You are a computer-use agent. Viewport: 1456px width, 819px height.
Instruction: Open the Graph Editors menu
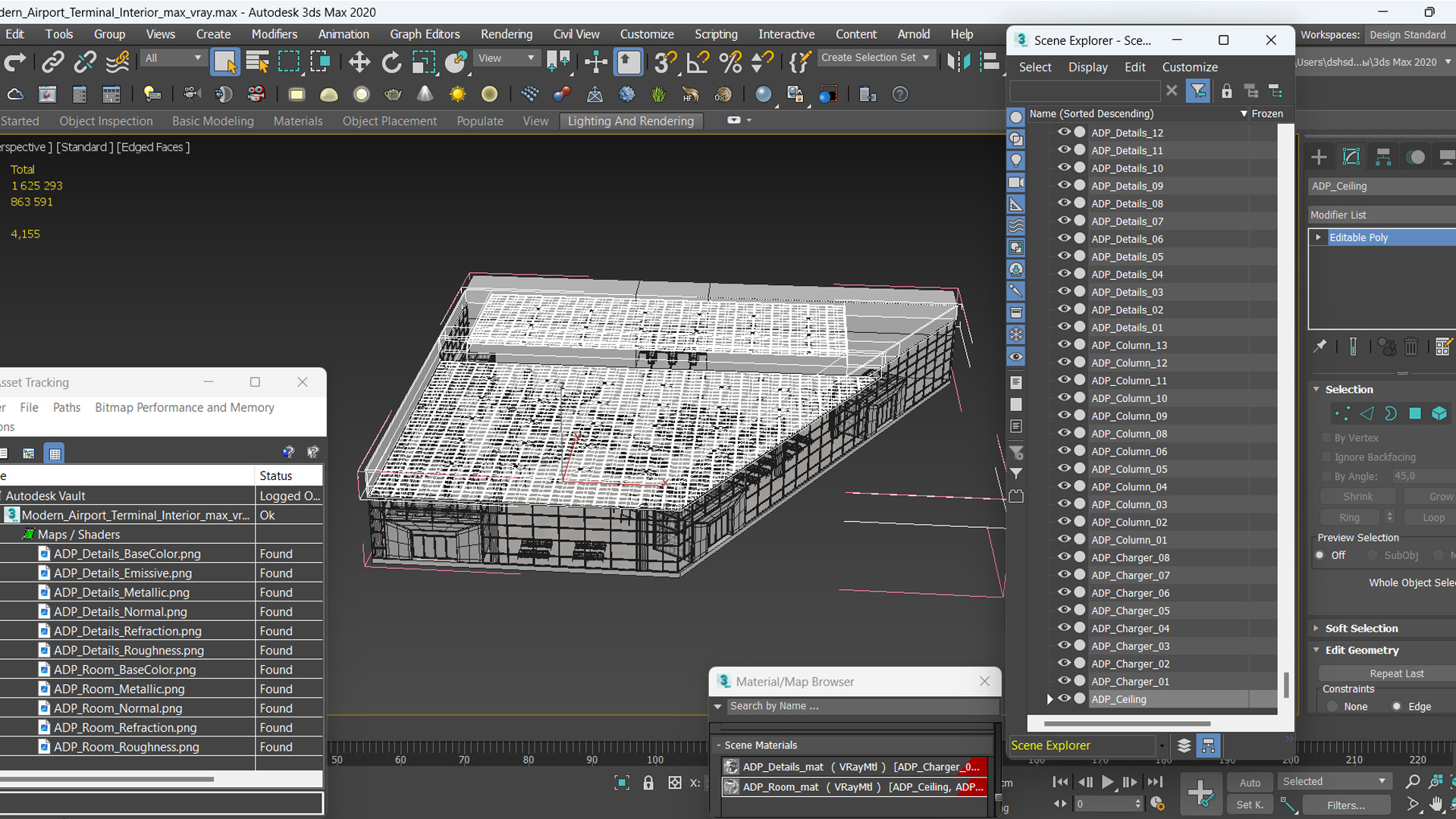point(425,34)
